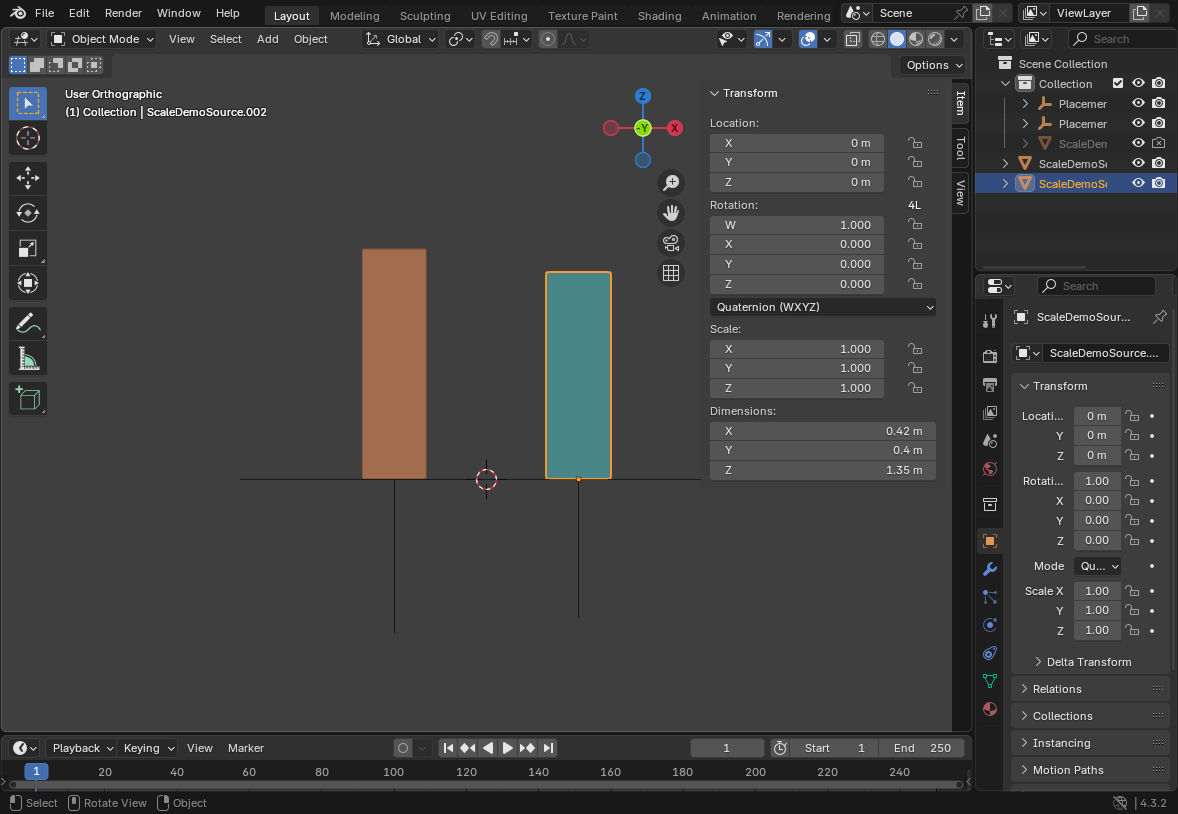The width and height of the screenshot is (1178, 814).
Task: Toggle proportional editing button
Action: point(548,39)
